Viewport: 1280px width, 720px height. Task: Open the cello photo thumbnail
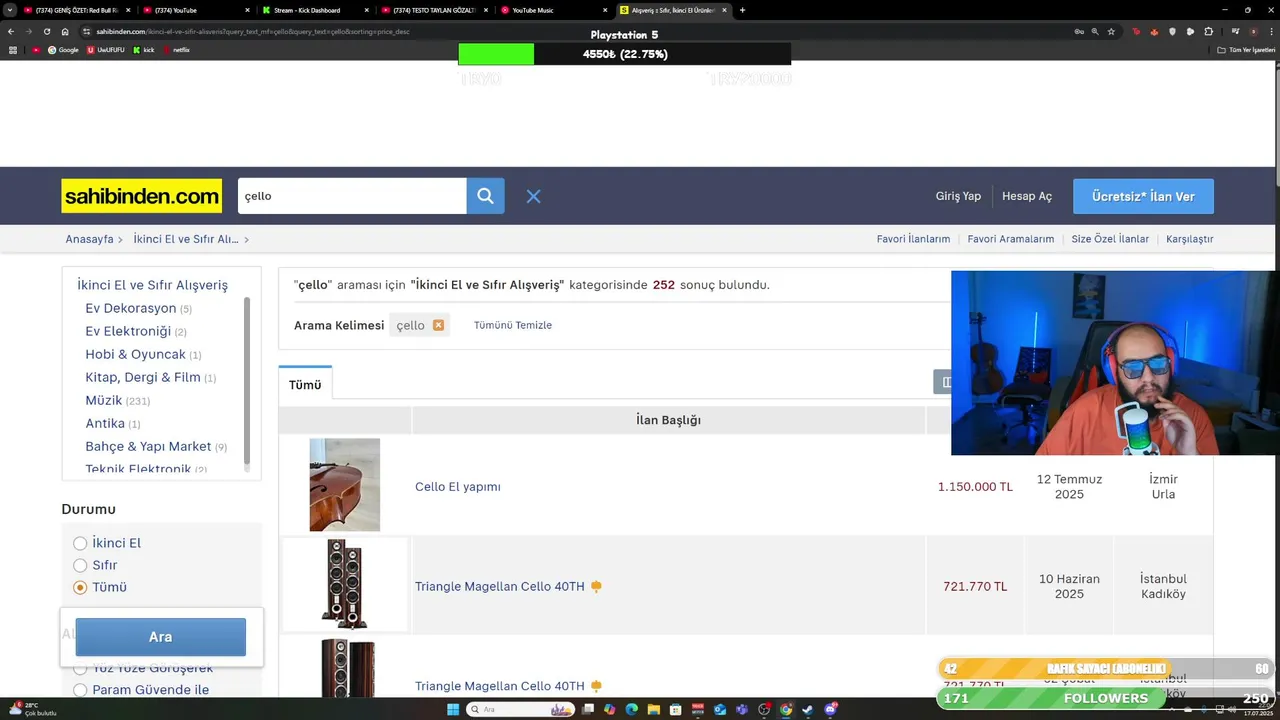(x=344, y=485)
